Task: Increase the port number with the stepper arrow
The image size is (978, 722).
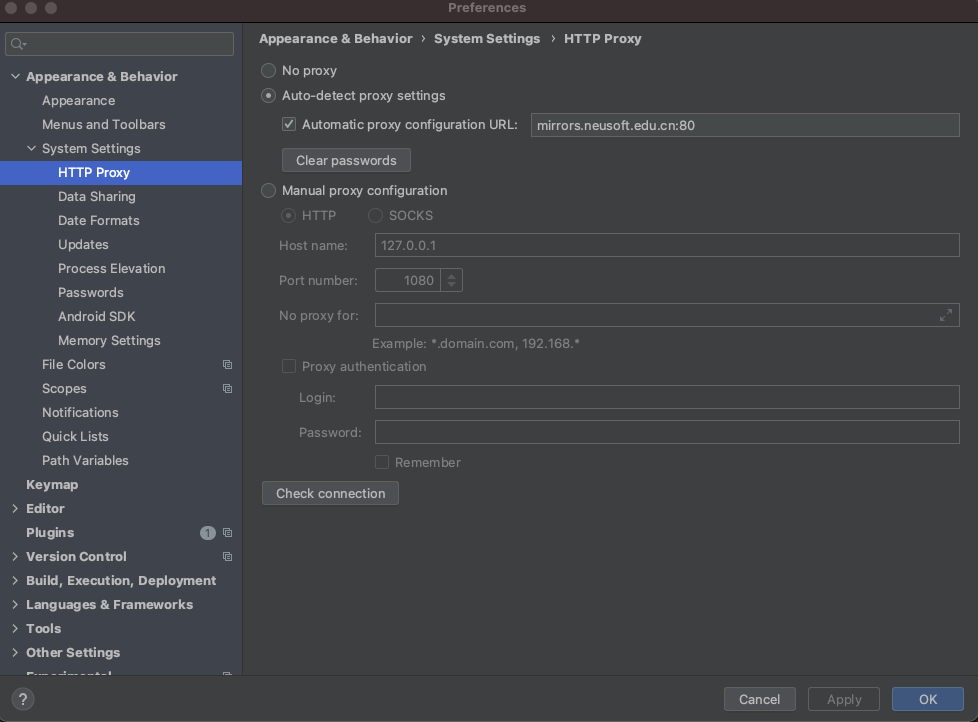Action: click(453, 275)
